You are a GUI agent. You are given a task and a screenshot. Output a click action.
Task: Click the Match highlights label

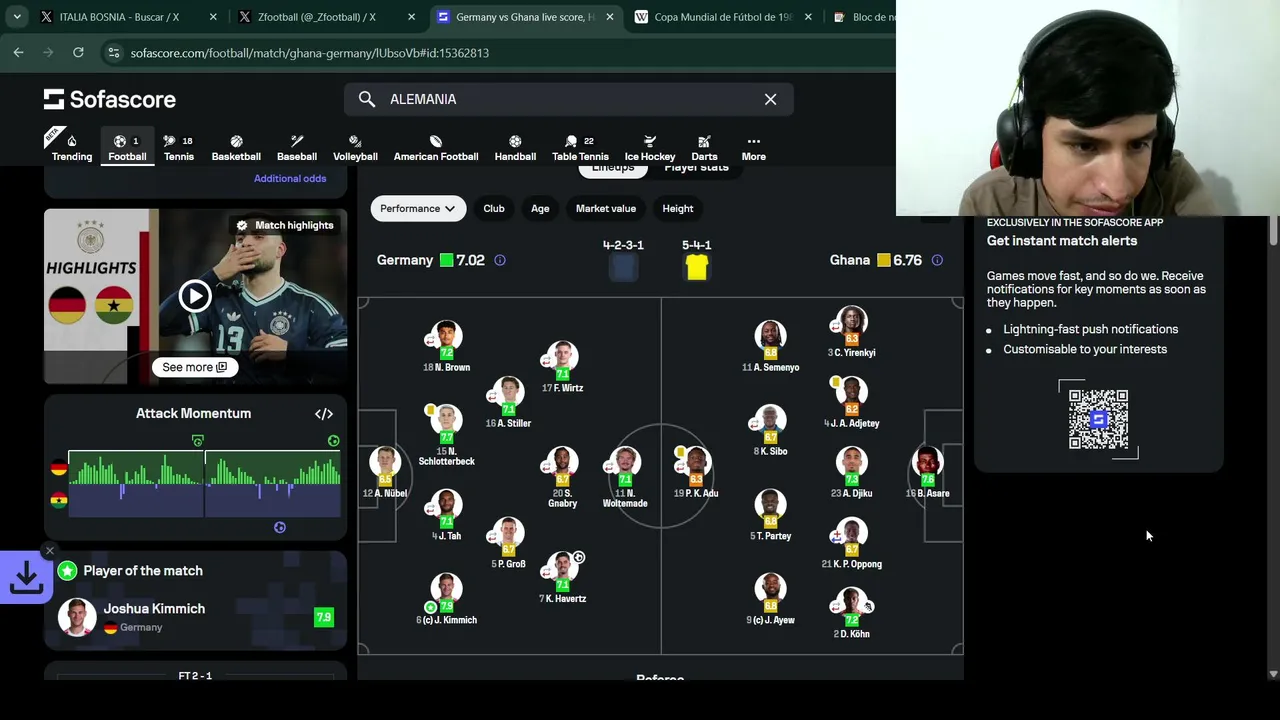(285, 225)
